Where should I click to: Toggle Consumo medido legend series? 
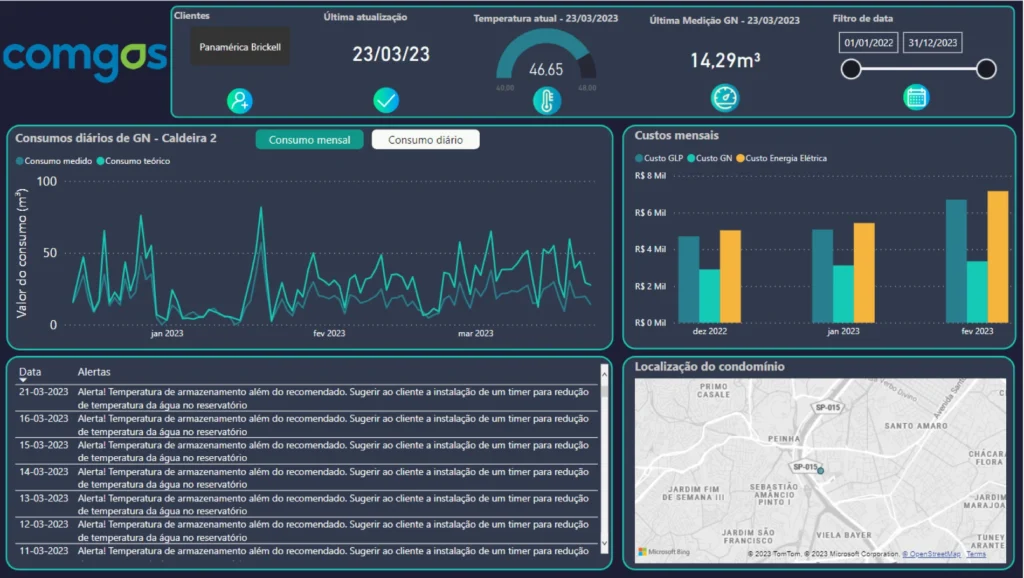55,161
